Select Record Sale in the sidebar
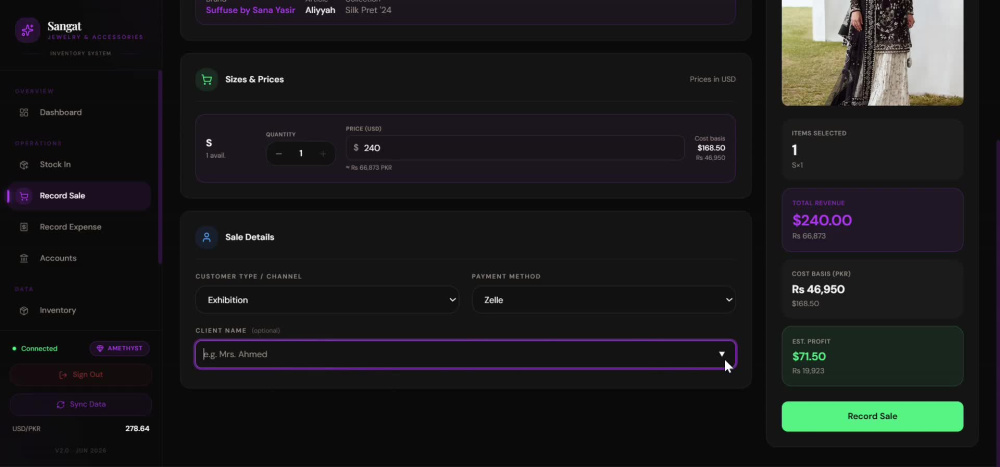 click(79, 196)
